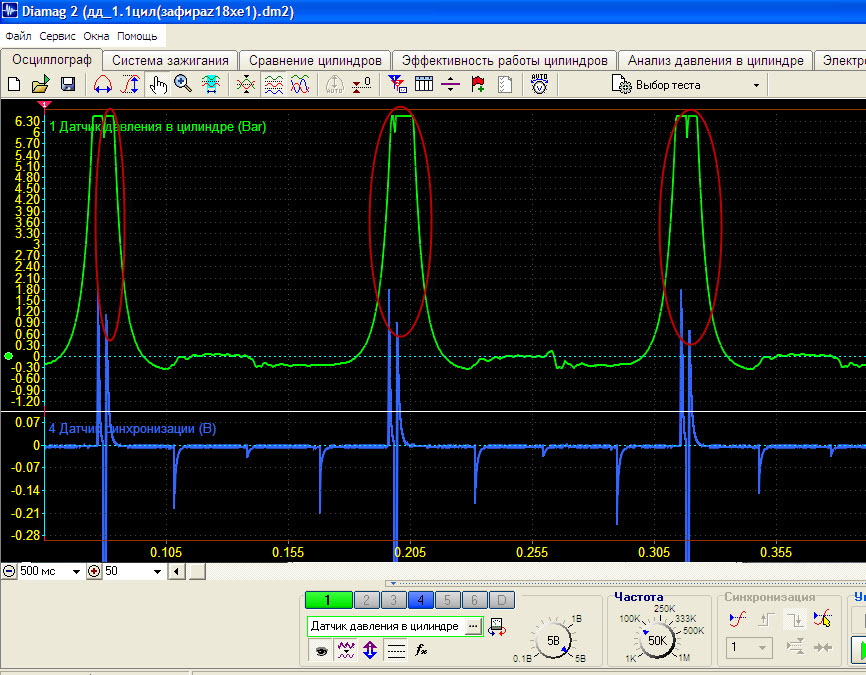
Task: Open file using the folder icon
Action: pyautogui.click(x=41, y=85)
